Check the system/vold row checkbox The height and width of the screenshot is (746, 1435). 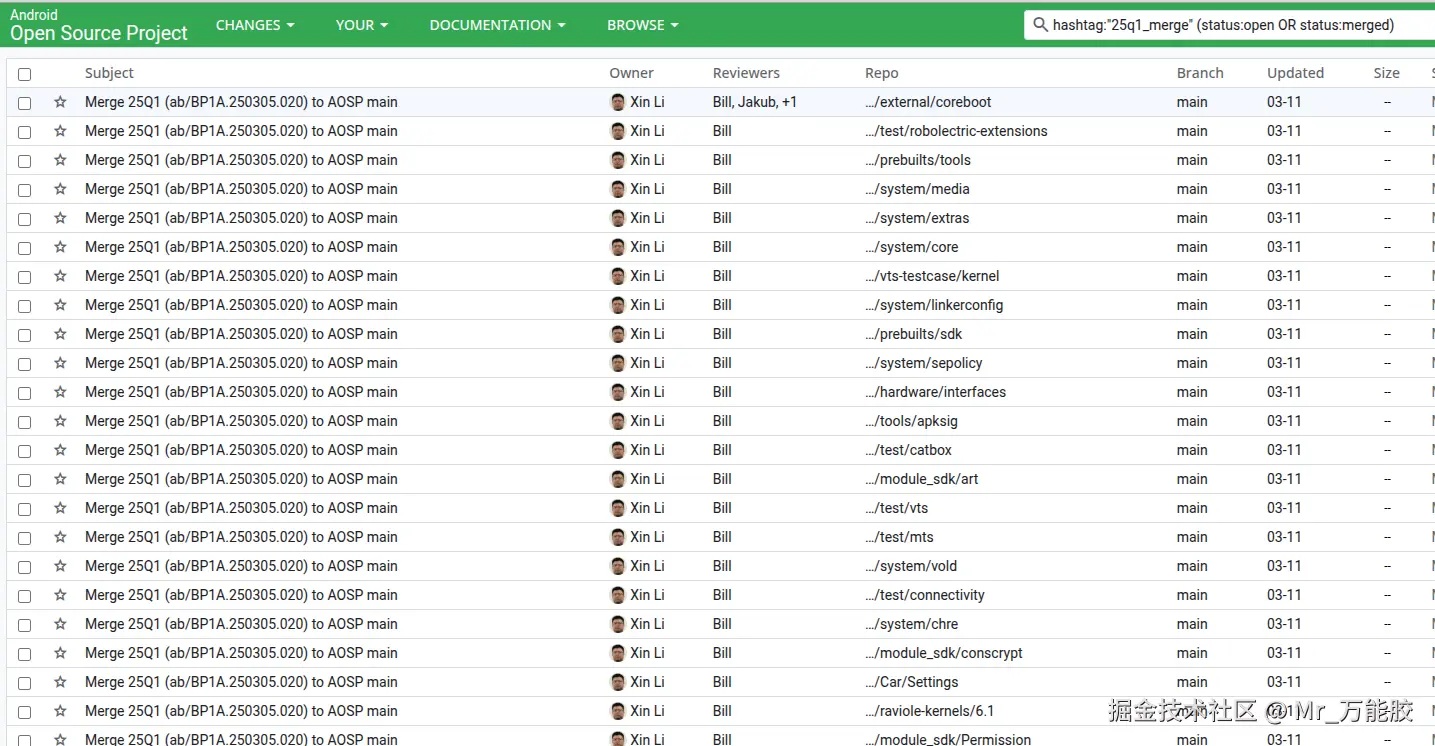(x=24, y=567)
